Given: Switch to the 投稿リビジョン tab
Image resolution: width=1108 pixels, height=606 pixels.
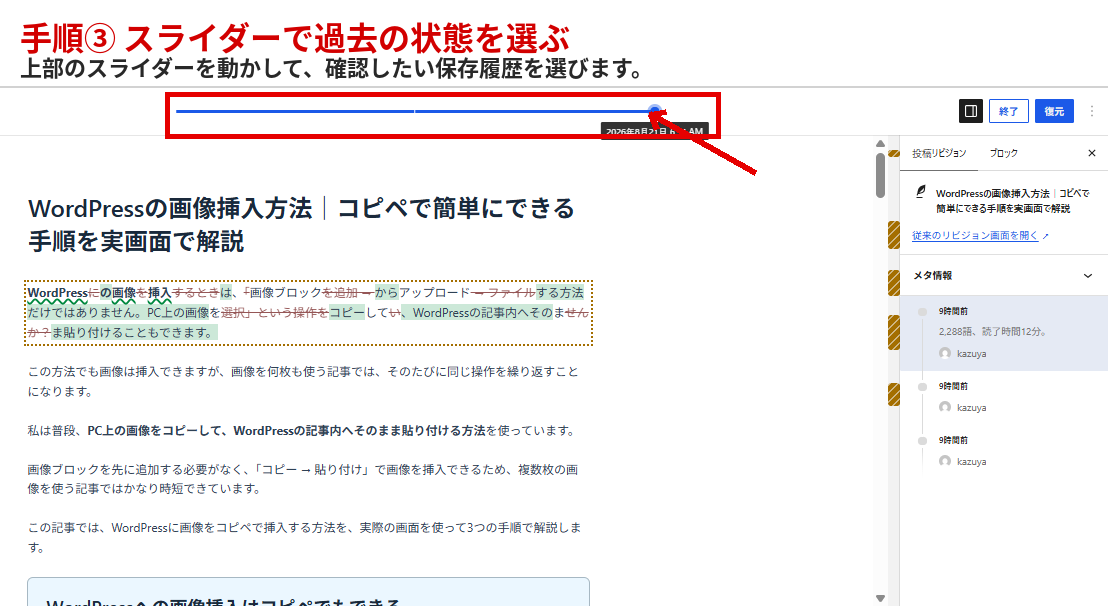Looking at the screenshot, I should pos(938,153).
